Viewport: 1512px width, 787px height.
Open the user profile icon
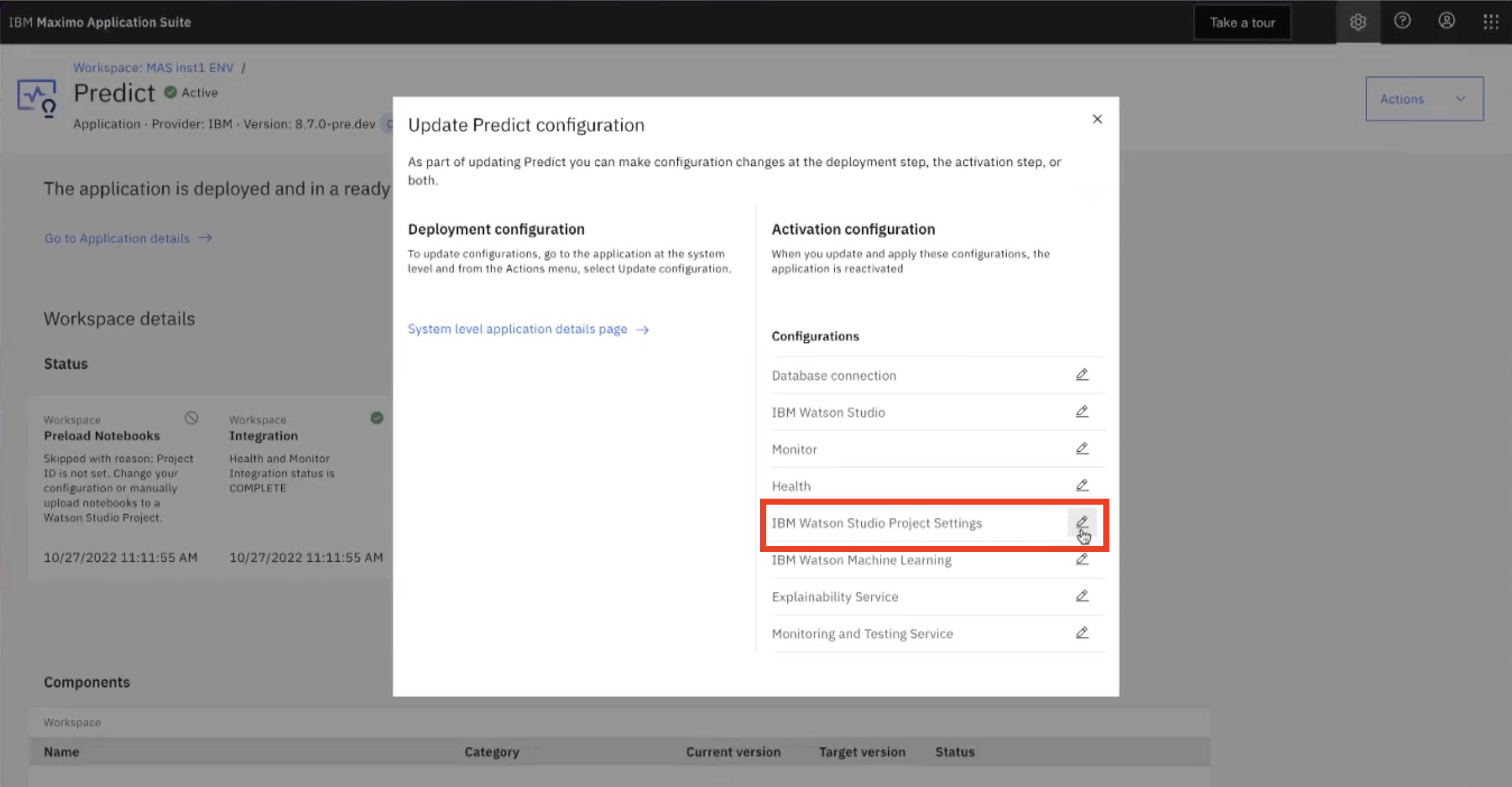click(1446, 22)
